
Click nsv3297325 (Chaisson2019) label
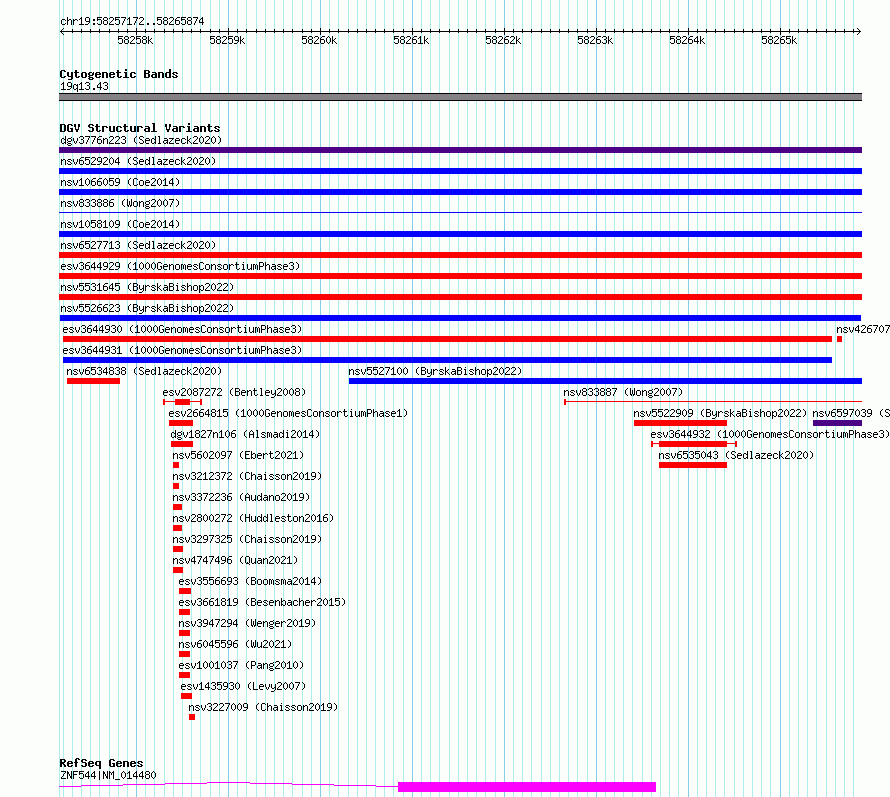pos(247,539)
